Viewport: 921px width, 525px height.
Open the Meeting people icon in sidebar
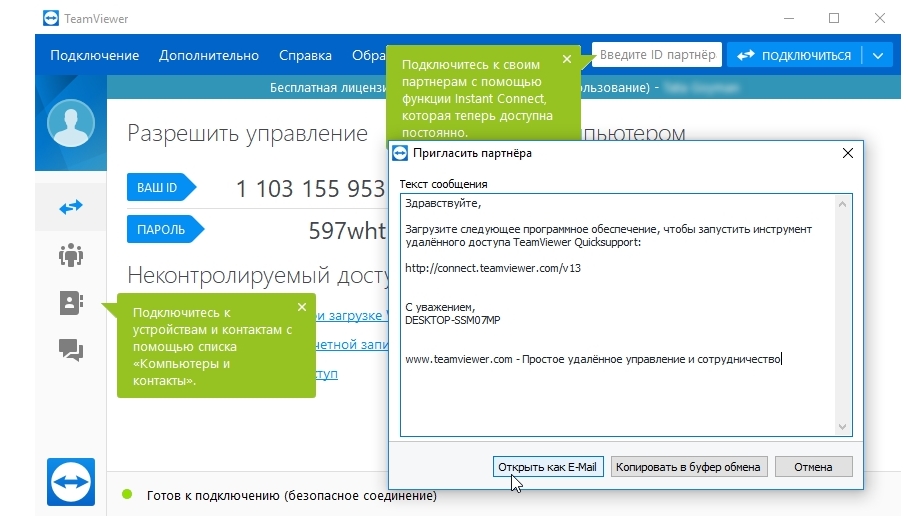(x=70, y=255)
